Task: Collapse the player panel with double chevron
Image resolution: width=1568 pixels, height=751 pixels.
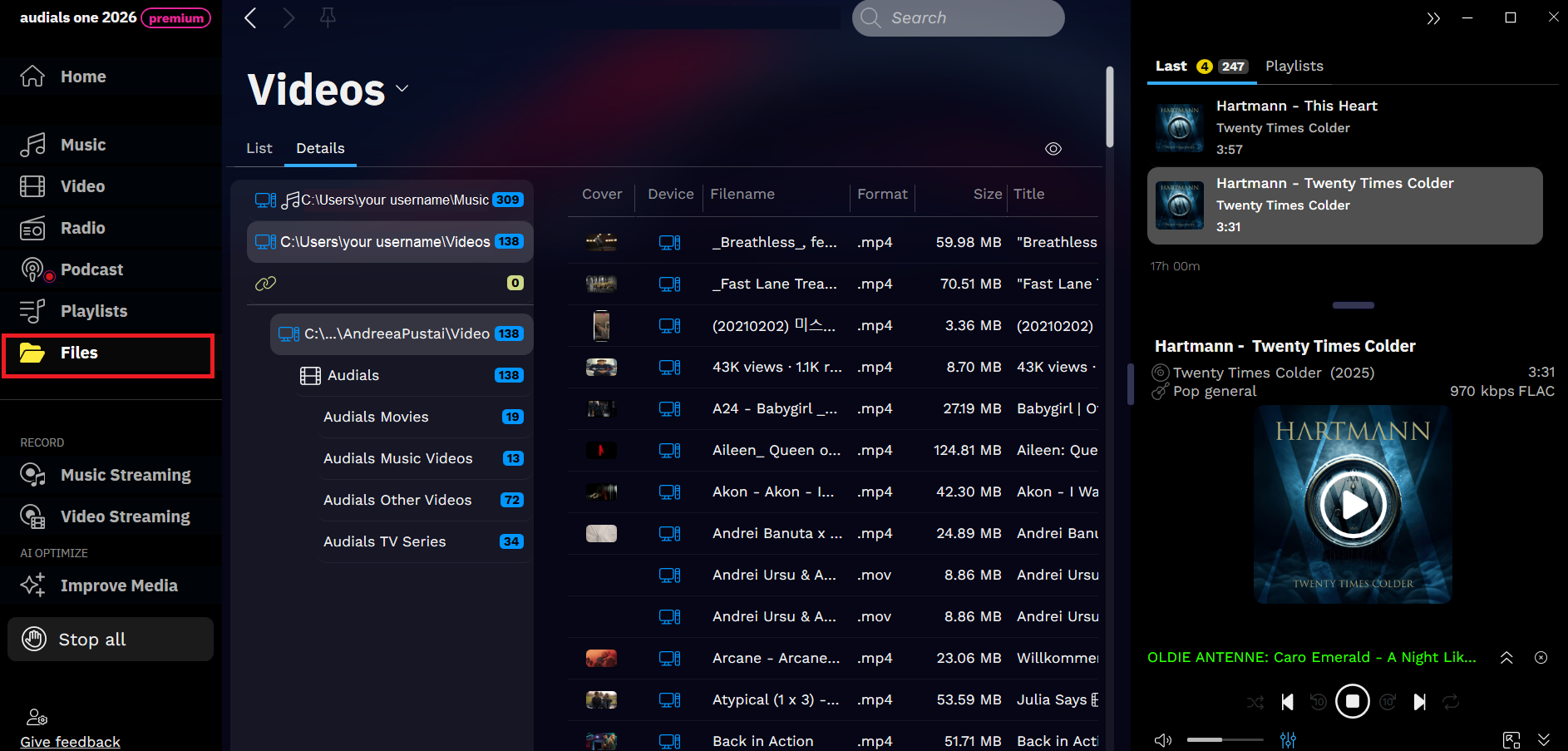Action: (x=1433, y=17)
